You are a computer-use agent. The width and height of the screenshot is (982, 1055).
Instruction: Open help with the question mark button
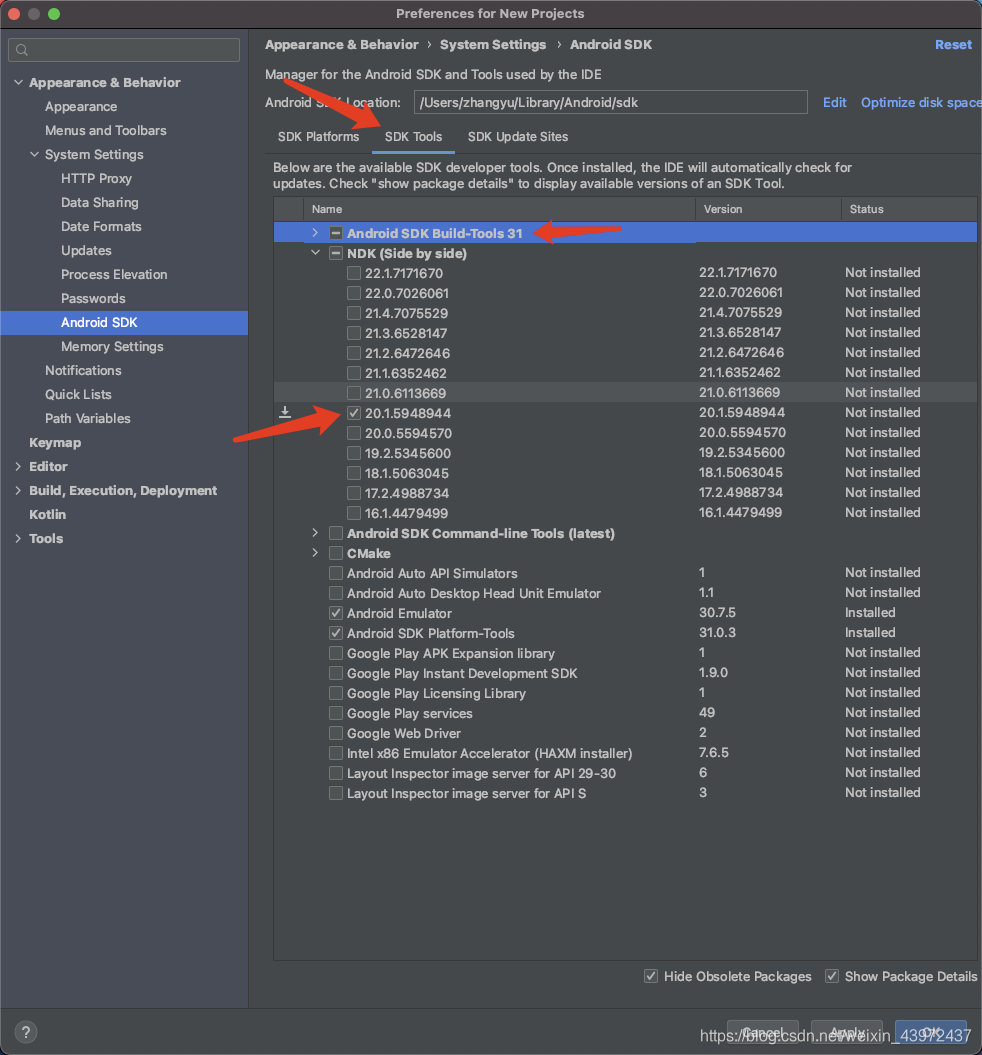(x=26, y=1032)
